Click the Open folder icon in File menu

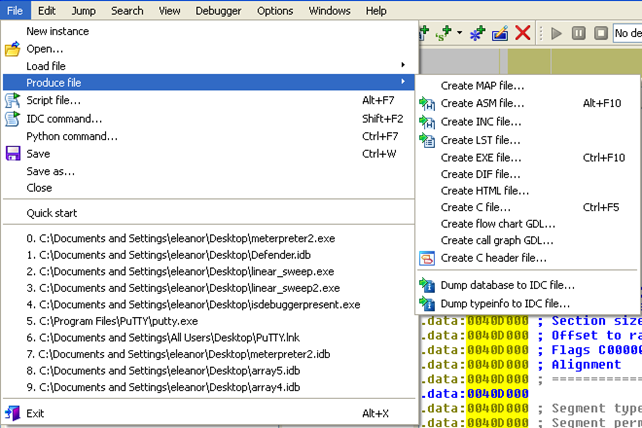coord(13,48)
